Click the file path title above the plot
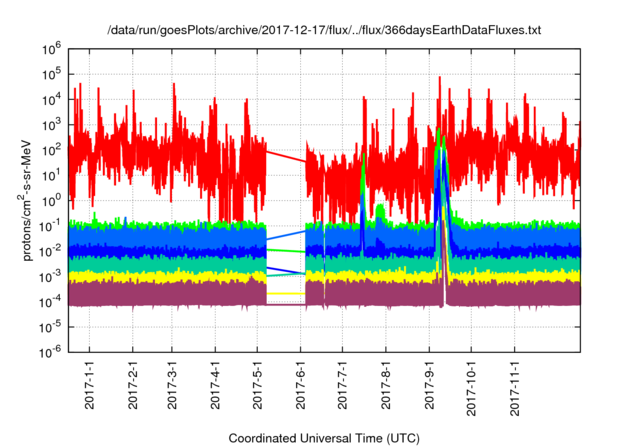 pyautogui.click(x=324, y=31)
